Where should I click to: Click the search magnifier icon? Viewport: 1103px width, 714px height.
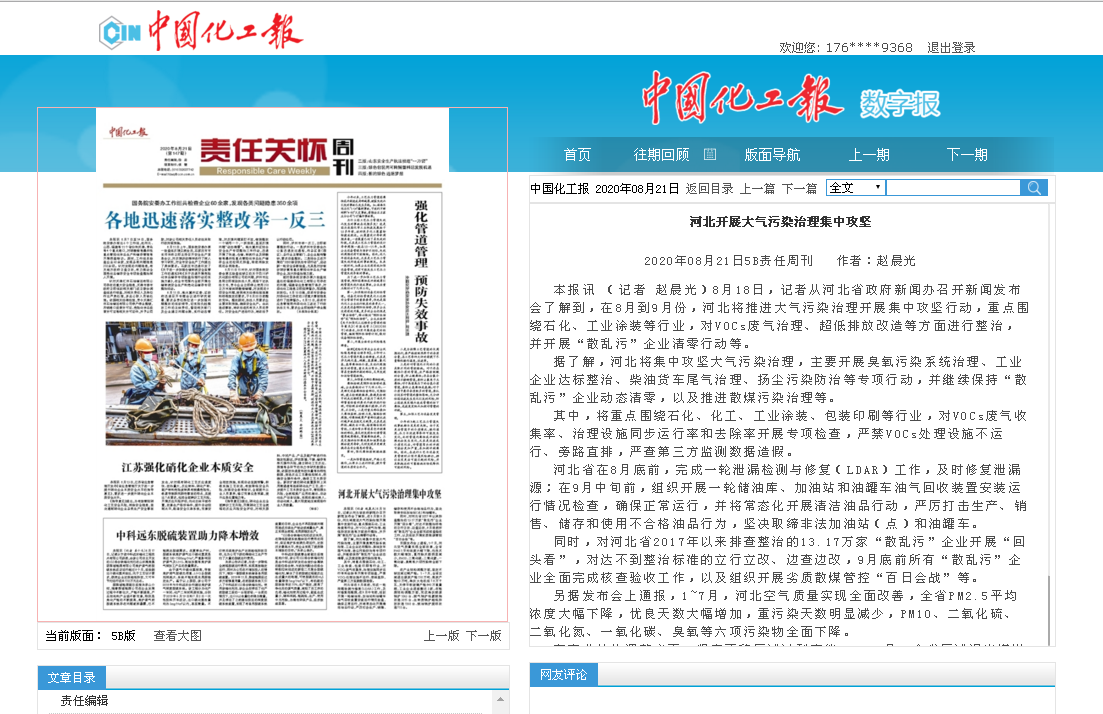[1033, 188]
